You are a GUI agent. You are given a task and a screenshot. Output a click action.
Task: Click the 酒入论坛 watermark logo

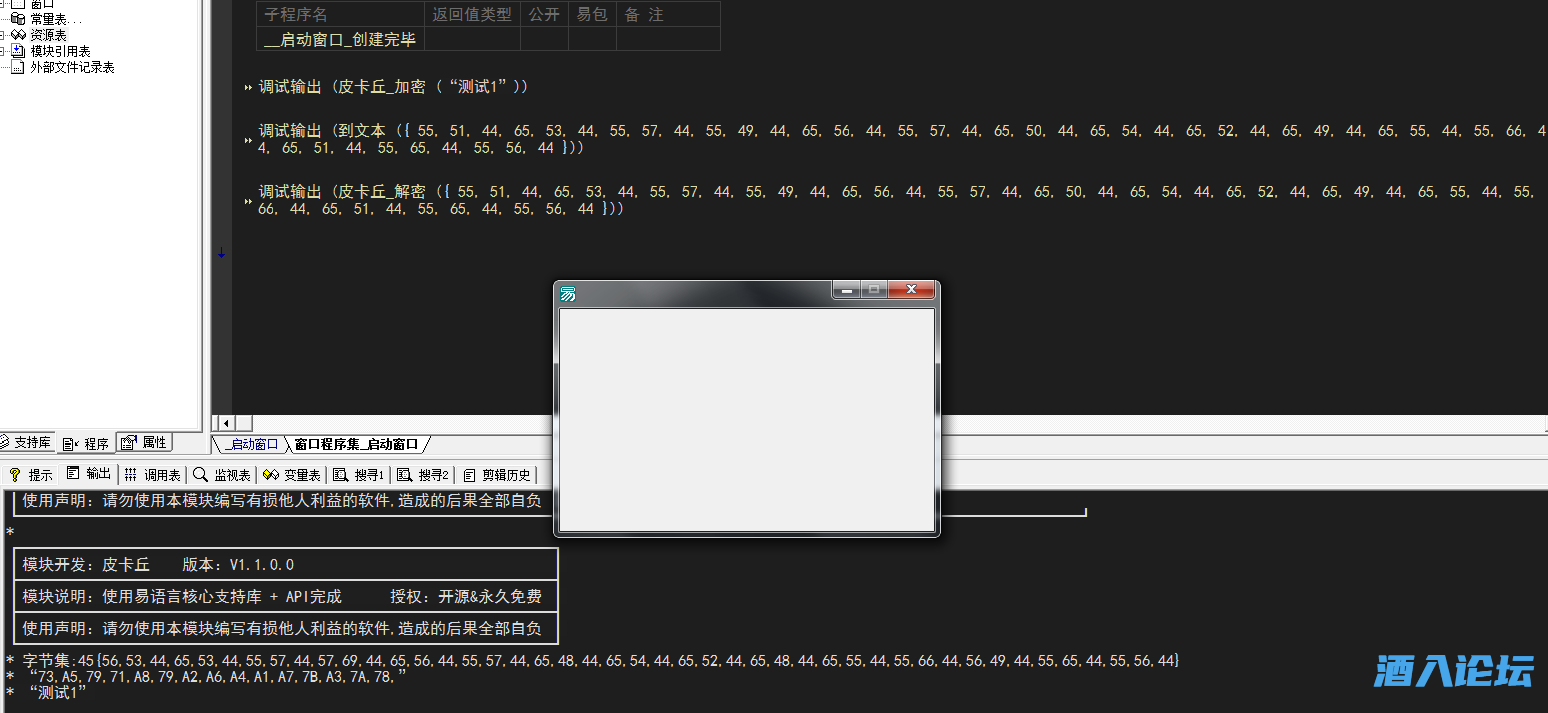click(x=1453, y=671)
